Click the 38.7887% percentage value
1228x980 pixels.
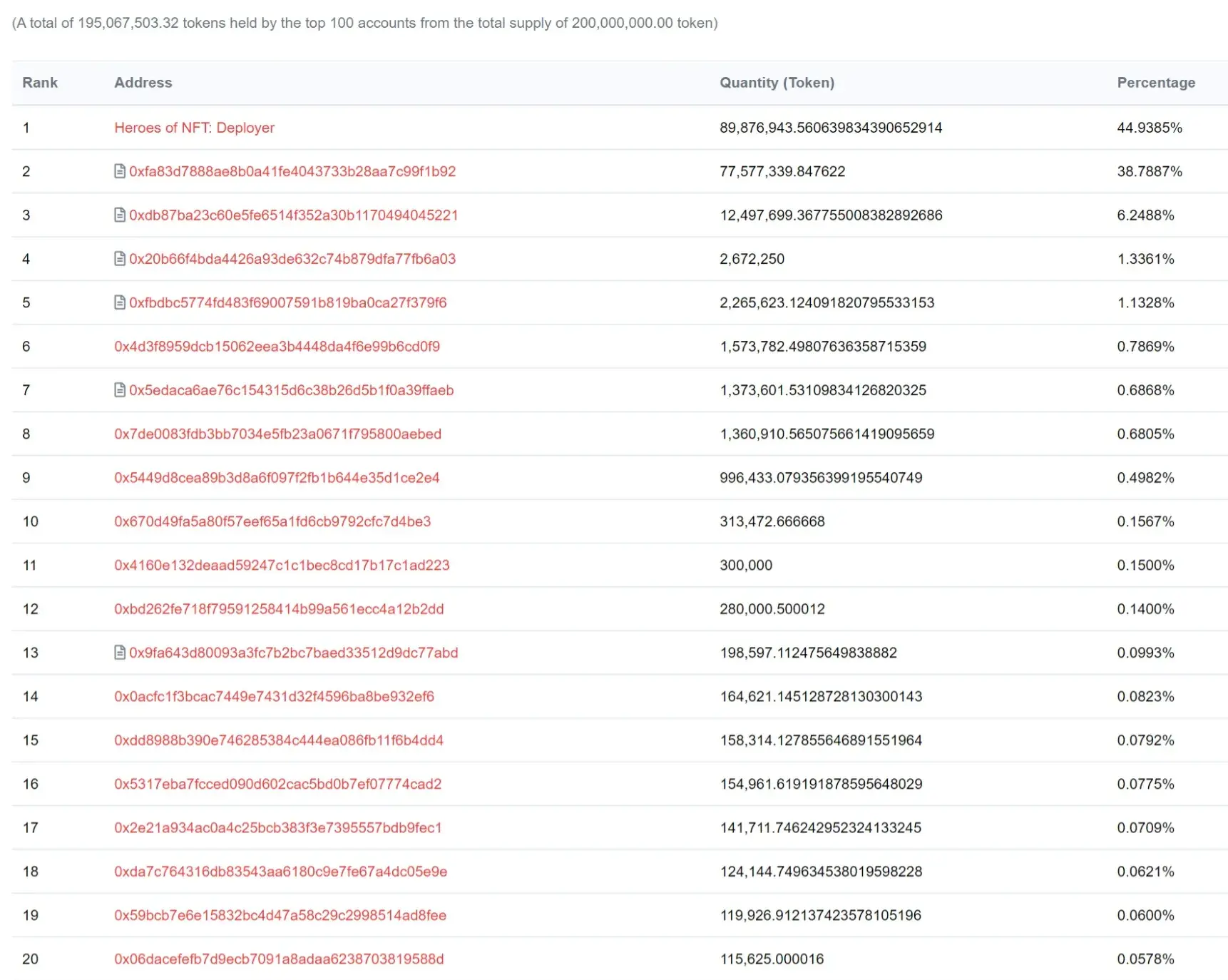pos(1150,171)
